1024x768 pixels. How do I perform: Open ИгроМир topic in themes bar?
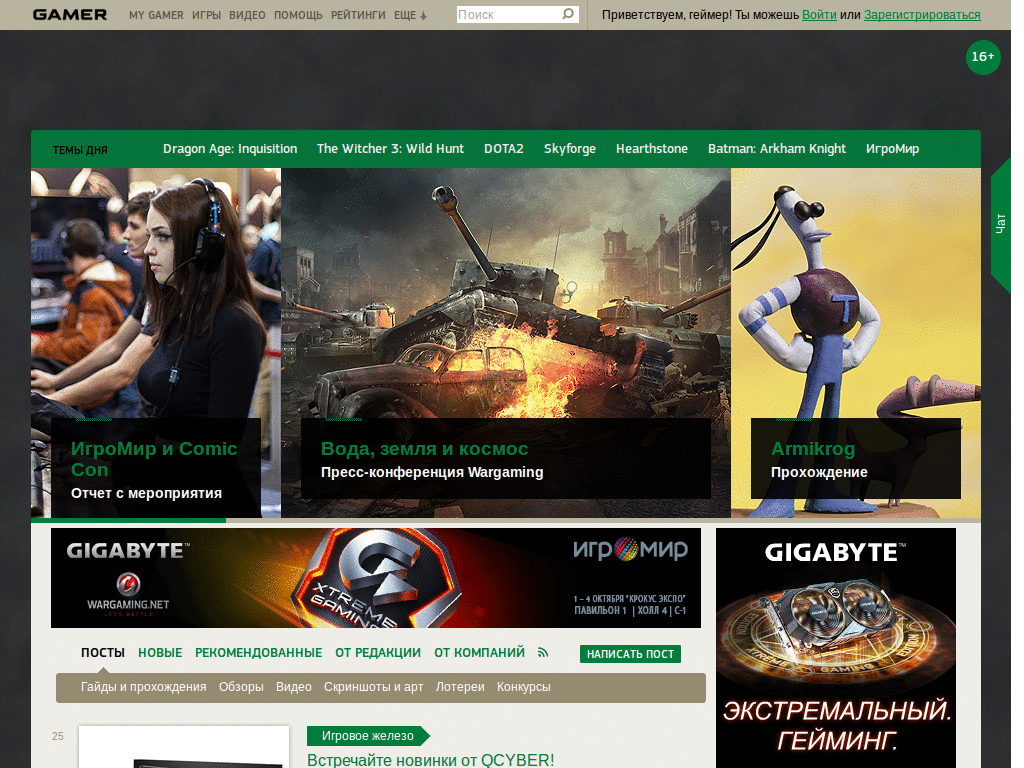click(x=892, y=149)
